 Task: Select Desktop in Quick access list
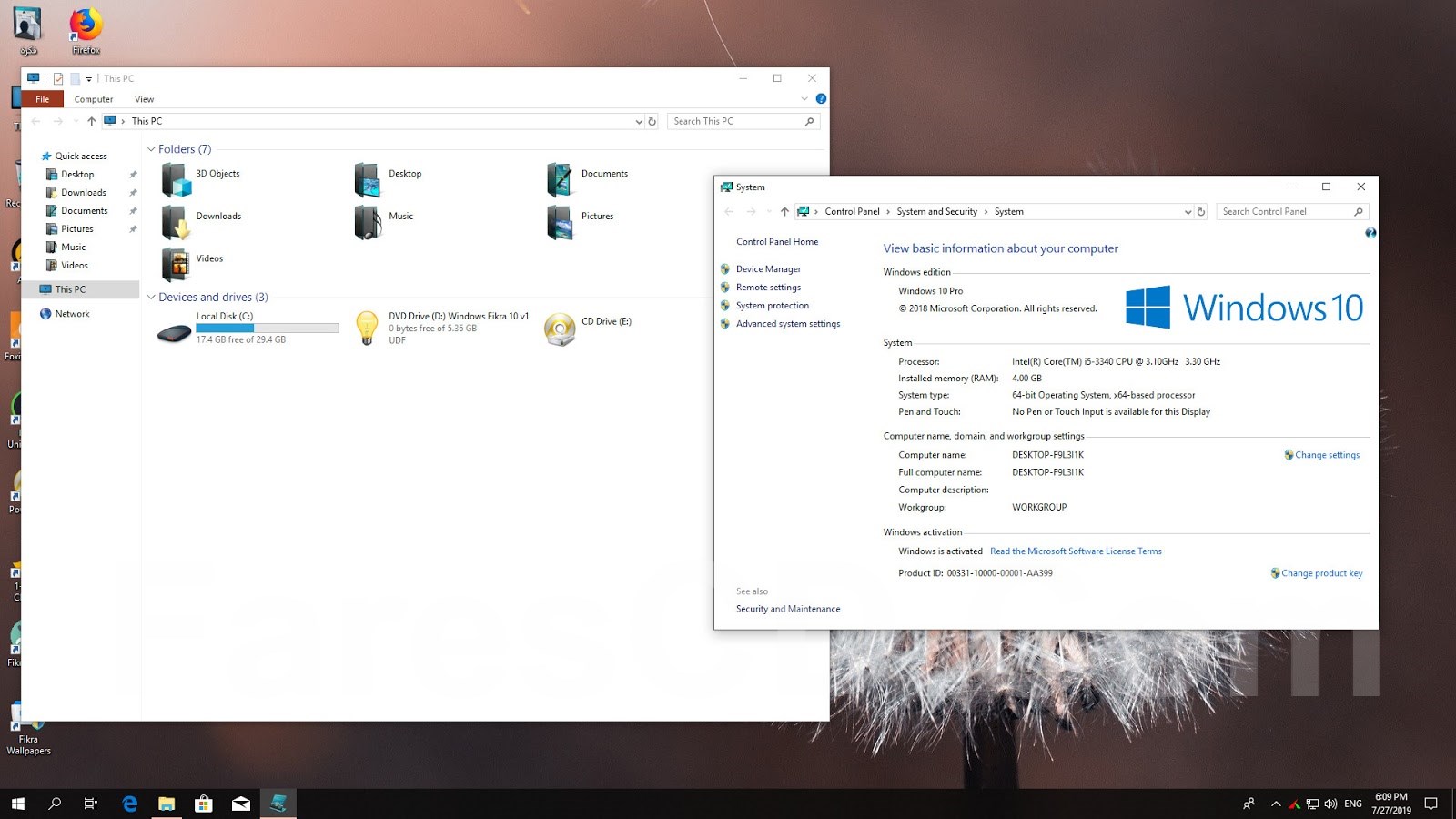77,175
